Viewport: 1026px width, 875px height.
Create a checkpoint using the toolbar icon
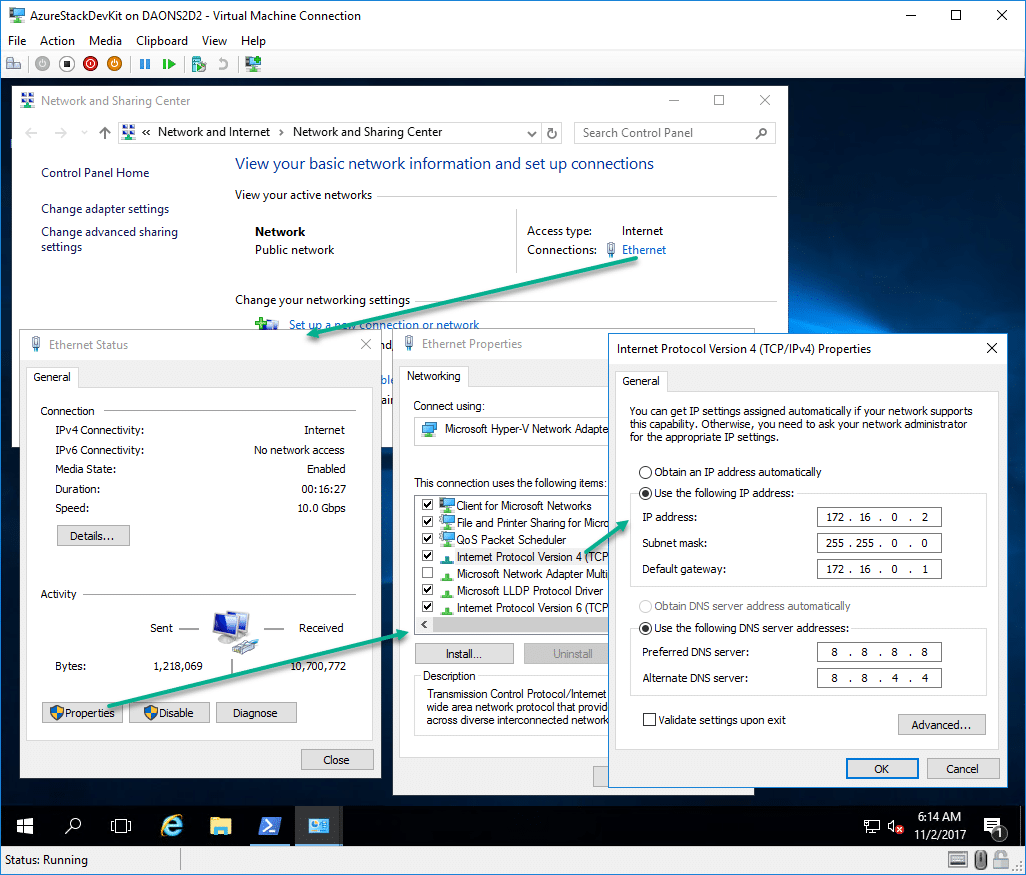(199, 64)
